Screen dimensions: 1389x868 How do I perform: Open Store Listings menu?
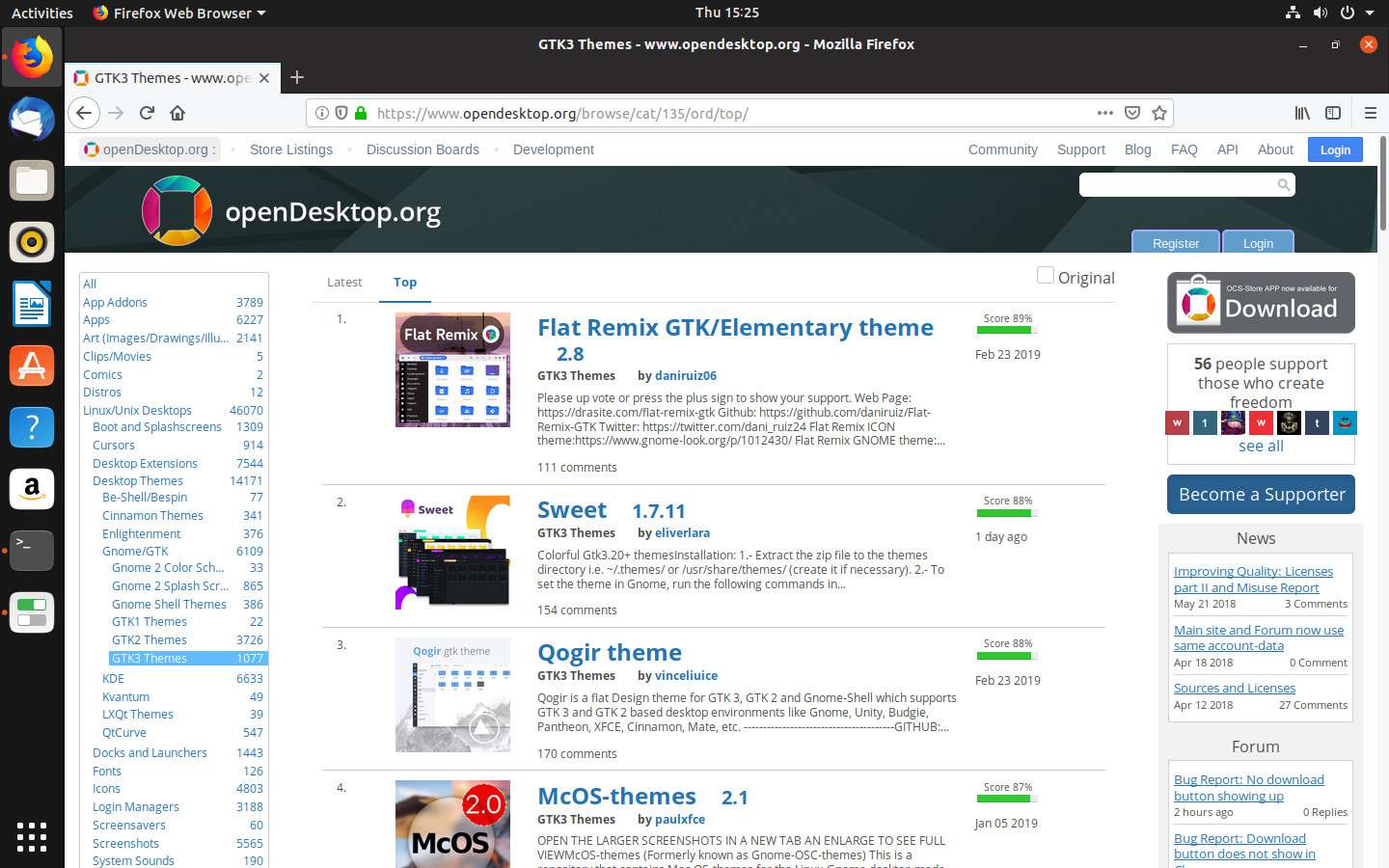tap(290, 149)
